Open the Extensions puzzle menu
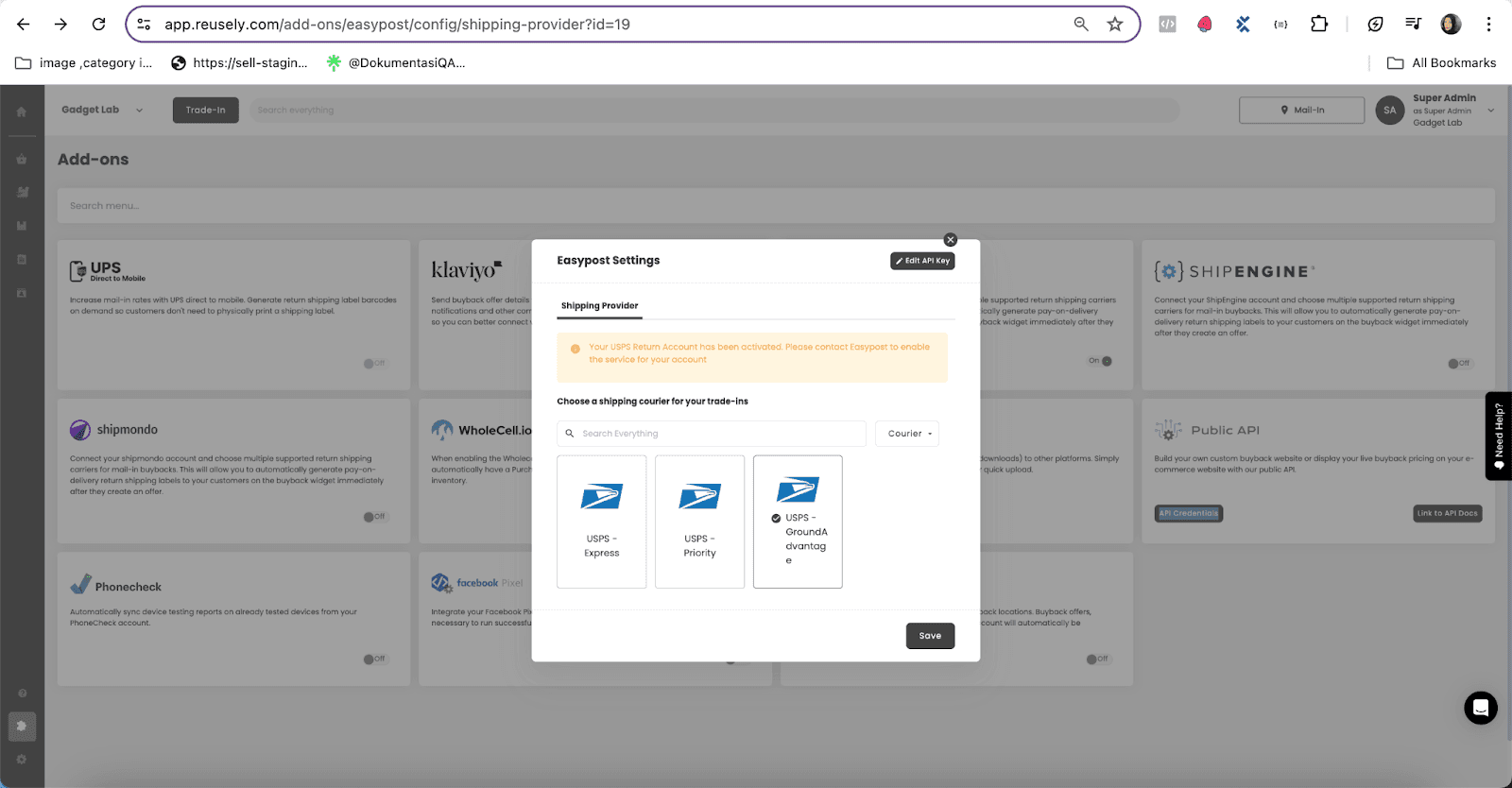Screen dimensions: 1512x788 [1319, 25]
